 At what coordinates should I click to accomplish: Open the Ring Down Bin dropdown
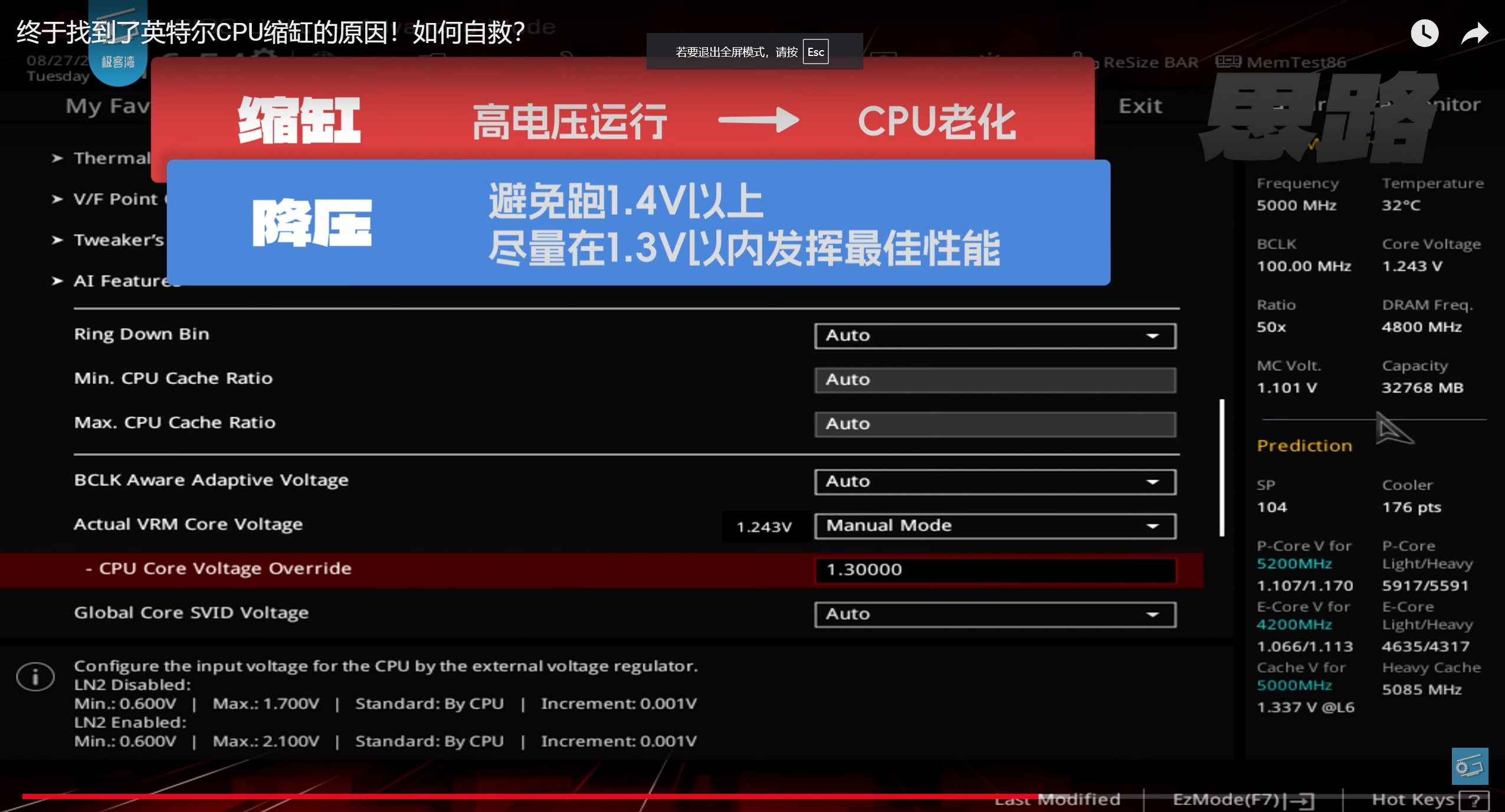995,336
